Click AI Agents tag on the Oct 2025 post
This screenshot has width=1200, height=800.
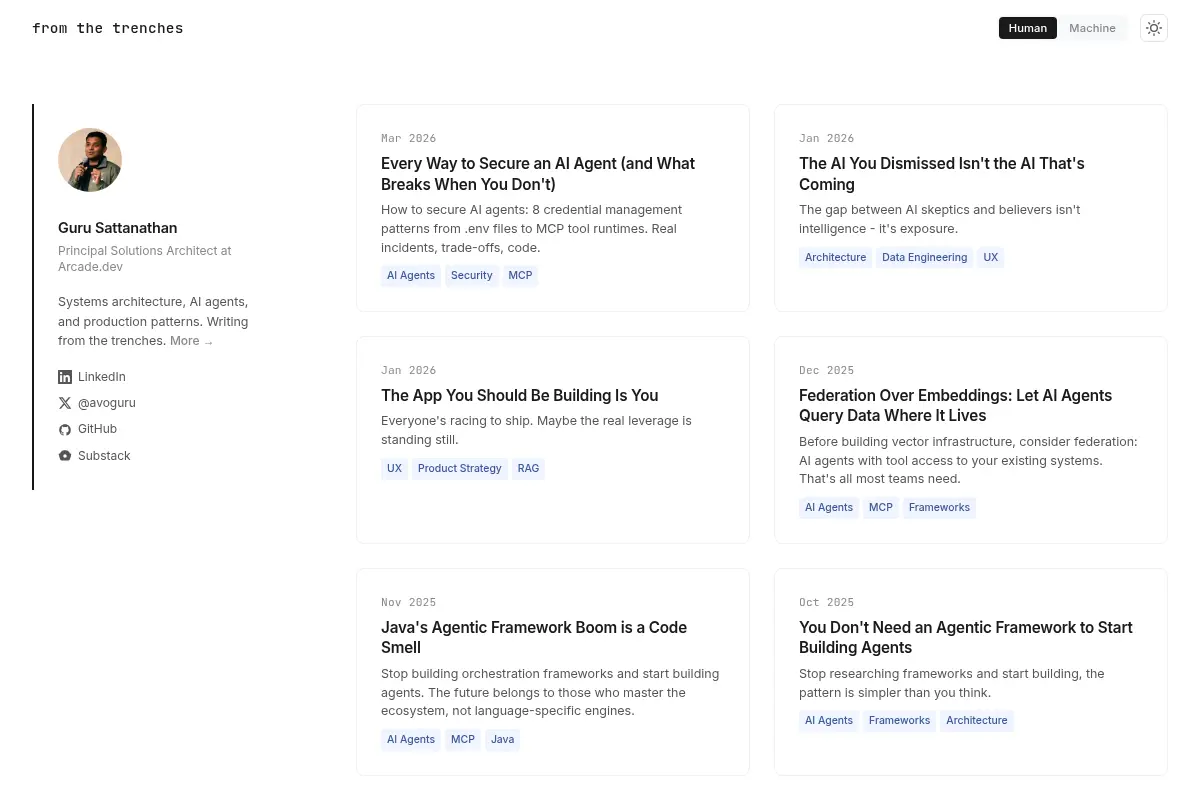[x=829, y=720]
